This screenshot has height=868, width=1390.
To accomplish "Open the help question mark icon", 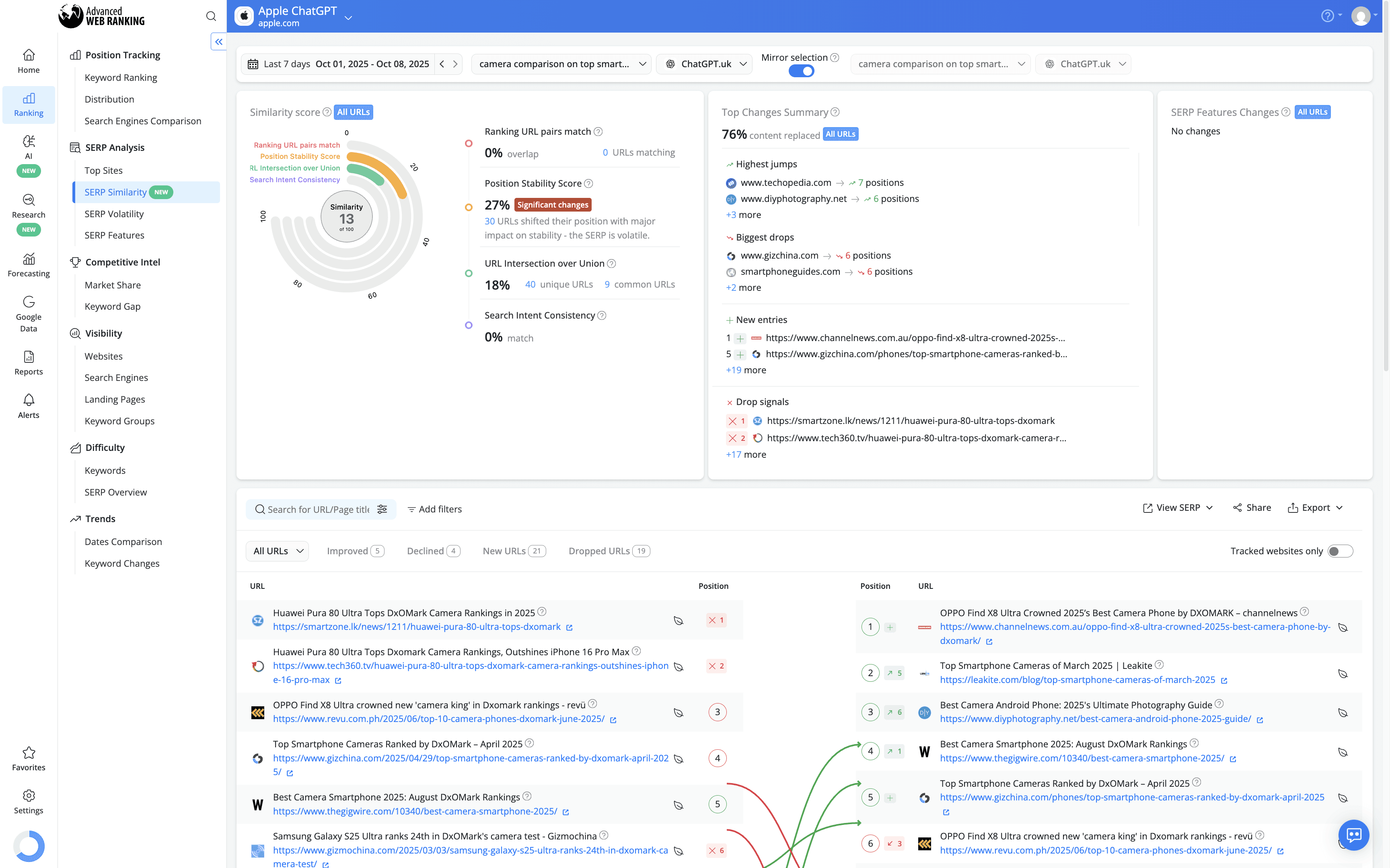I will point(1327,16).
